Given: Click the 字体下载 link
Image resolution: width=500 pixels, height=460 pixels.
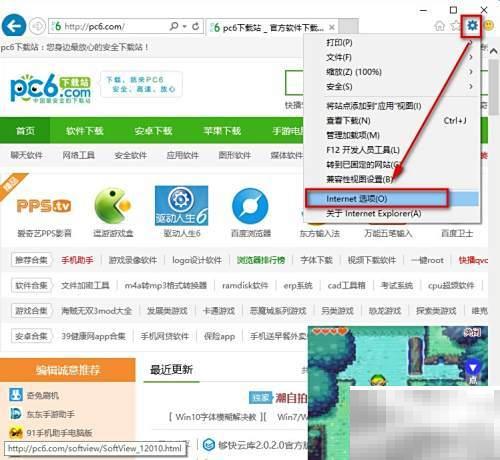Looking at the screenshot, I should pyautogui.click(x=316, y=260).
